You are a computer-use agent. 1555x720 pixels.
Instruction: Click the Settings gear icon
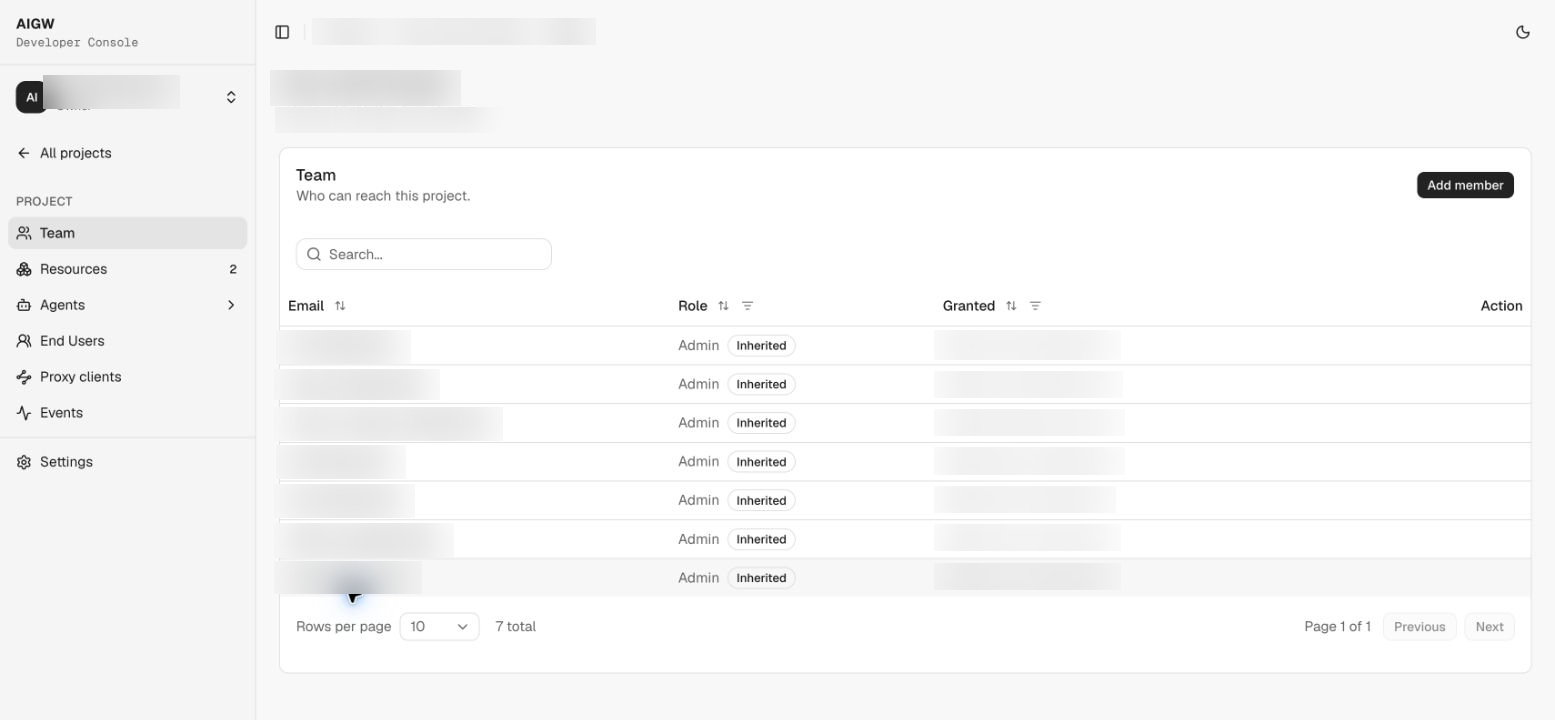24,462
